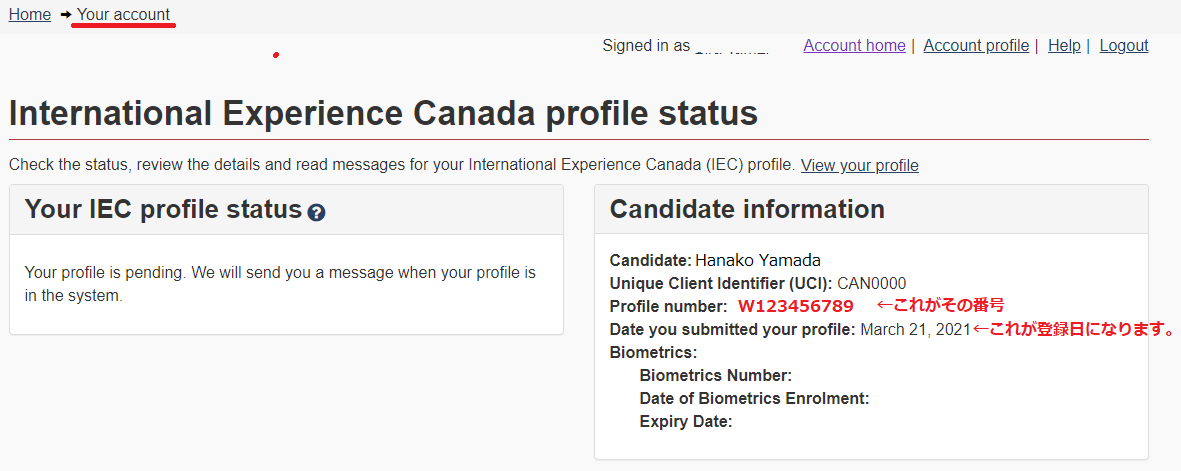Click the Signed in as username text
1181x471 pixels.
(686, 46)
